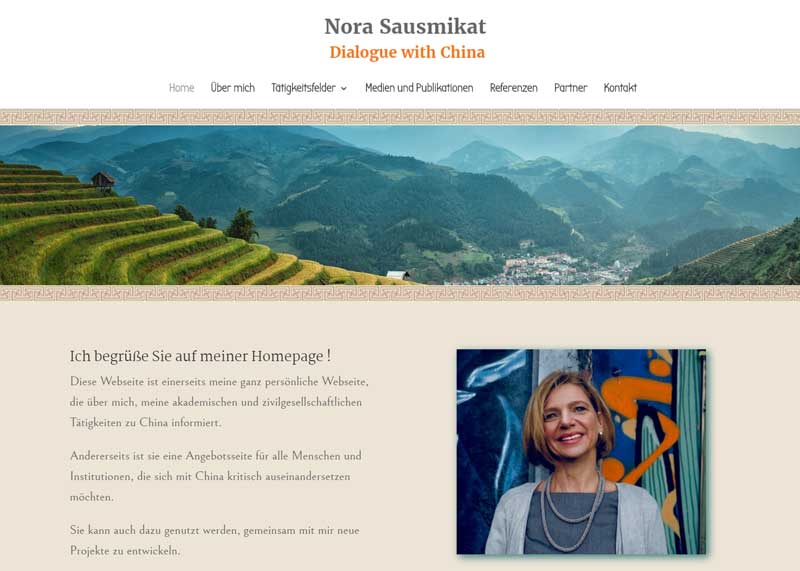
Task: Go to the Home menu item
Action: (182, 88)
